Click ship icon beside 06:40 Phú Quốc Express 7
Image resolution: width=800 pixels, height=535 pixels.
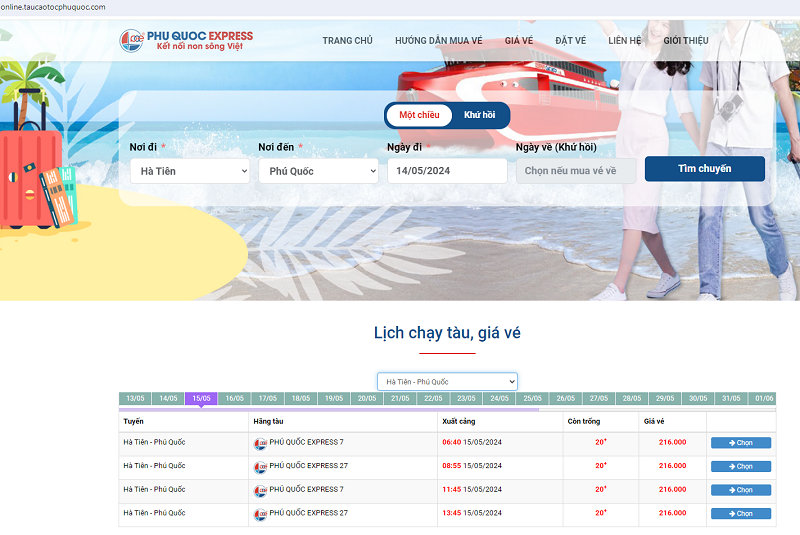tap(261, 444)
